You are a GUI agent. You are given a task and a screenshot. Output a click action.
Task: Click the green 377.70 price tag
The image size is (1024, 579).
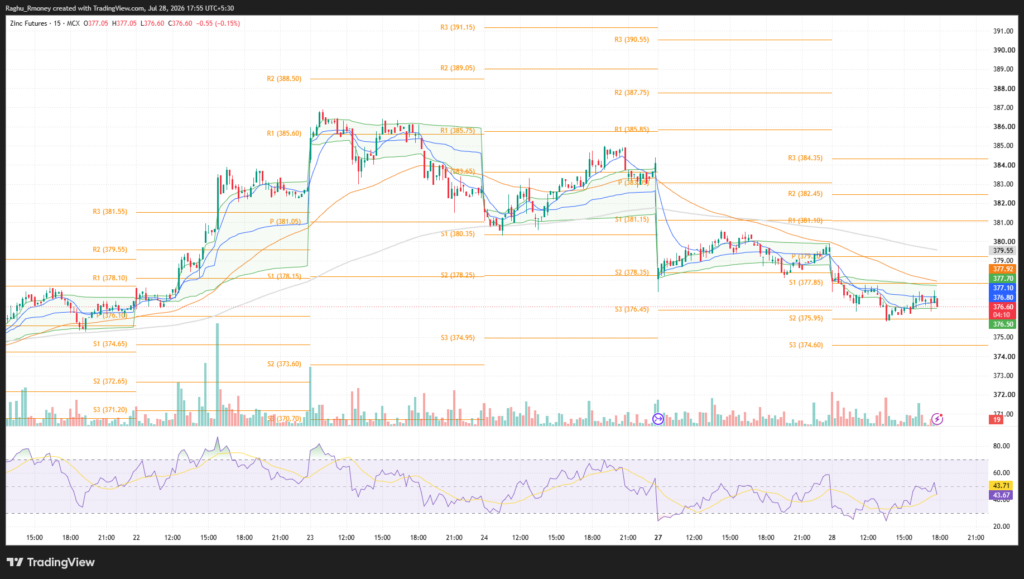point(1003,278)
